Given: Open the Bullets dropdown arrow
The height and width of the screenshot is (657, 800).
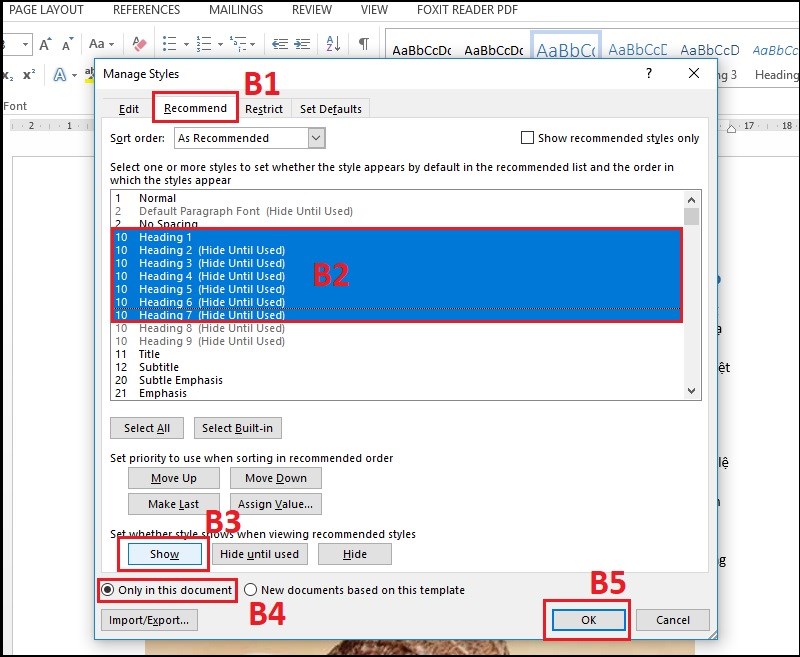Looking at the screenshot, I should click(186, 44).
